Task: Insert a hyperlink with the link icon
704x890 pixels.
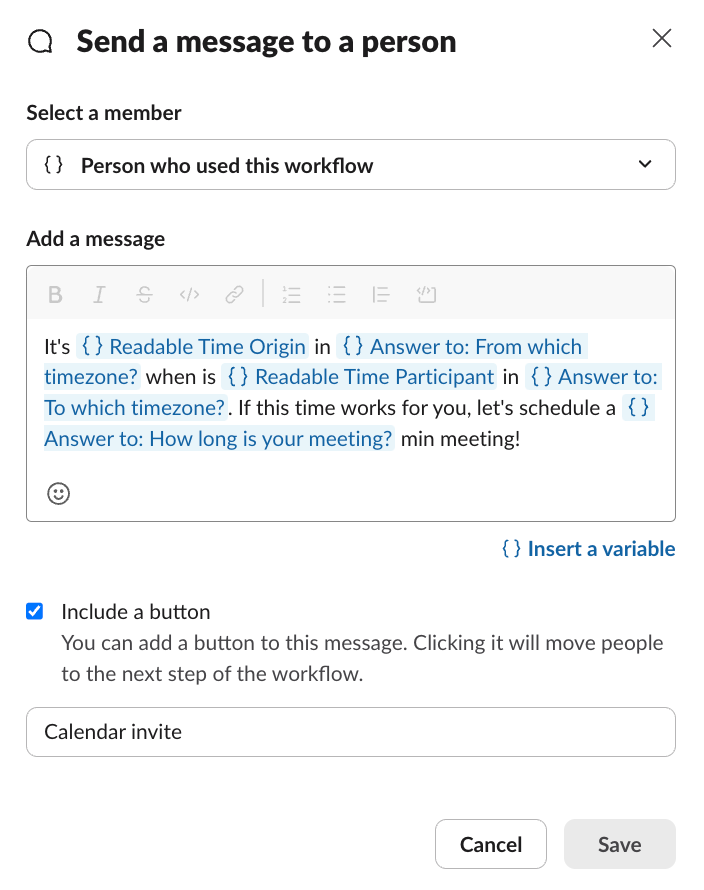Action: point(234,294)
